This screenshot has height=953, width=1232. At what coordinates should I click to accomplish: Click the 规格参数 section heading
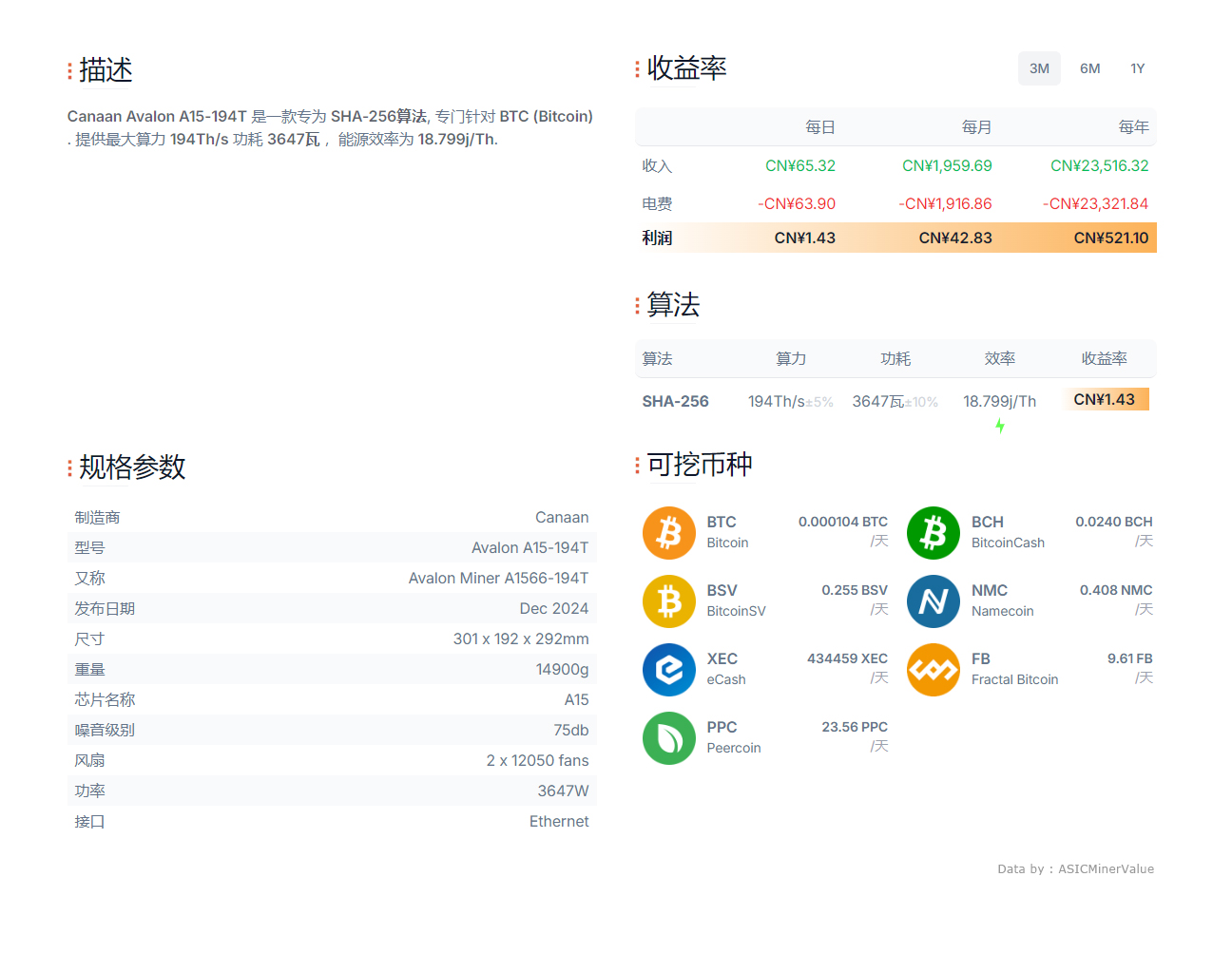(x=132, y=467)
